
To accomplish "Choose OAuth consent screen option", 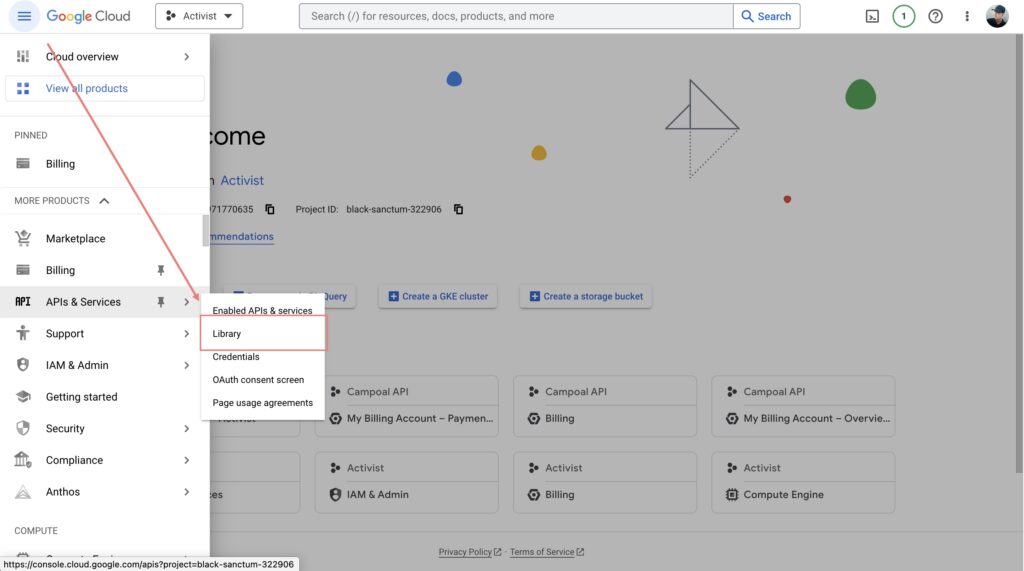I will (258, 380).
